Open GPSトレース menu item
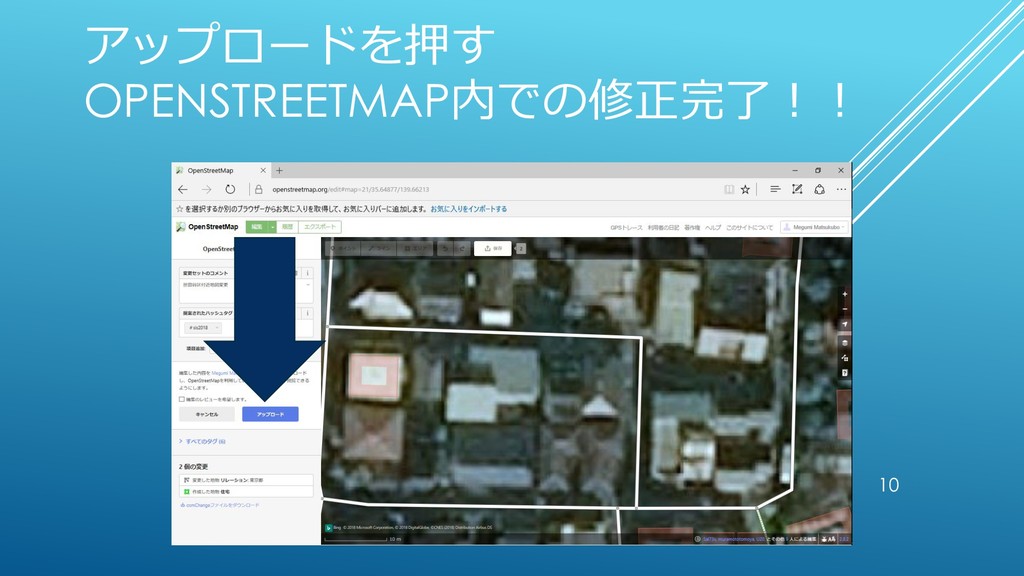This screenshot has height=576, width=1024. coord(626,227)
